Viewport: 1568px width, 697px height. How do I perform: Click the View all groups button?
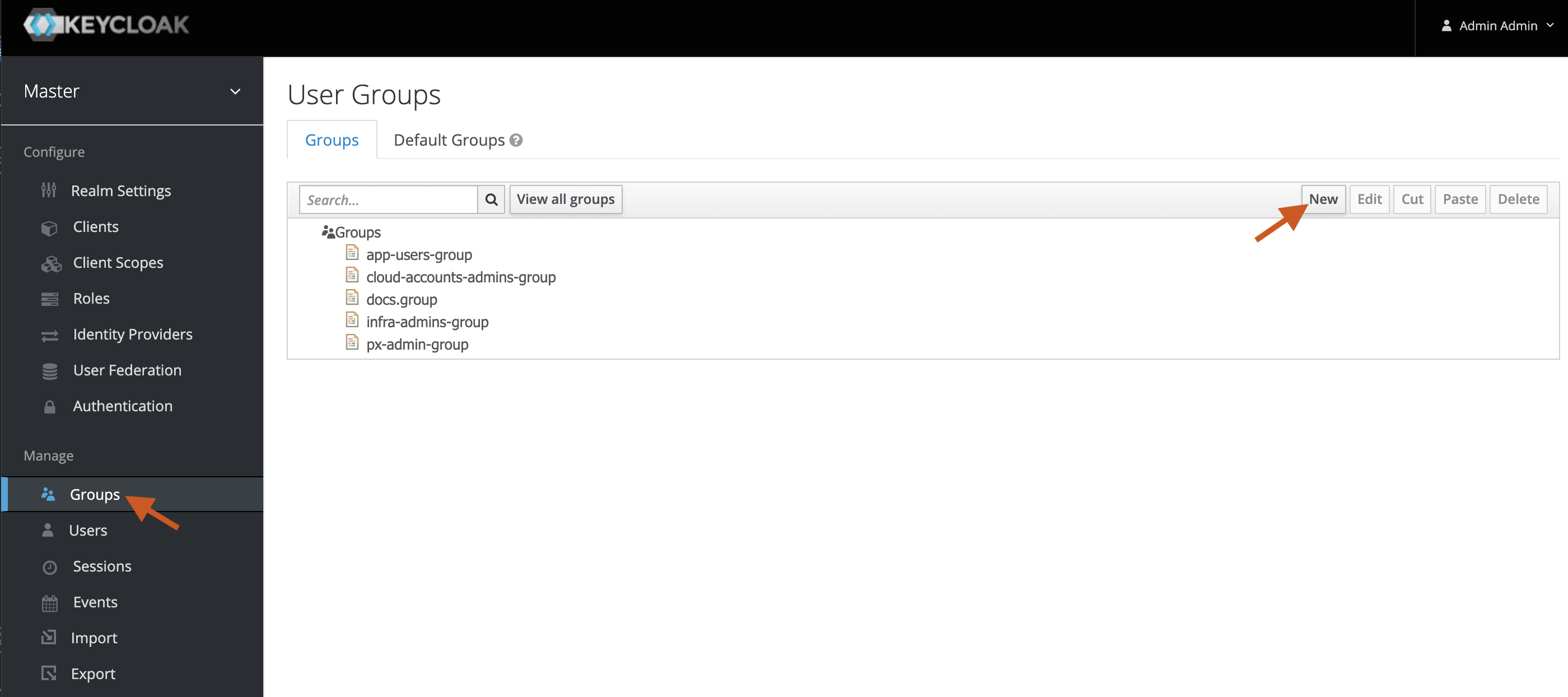pyautogui.click(x=565, y=199)
